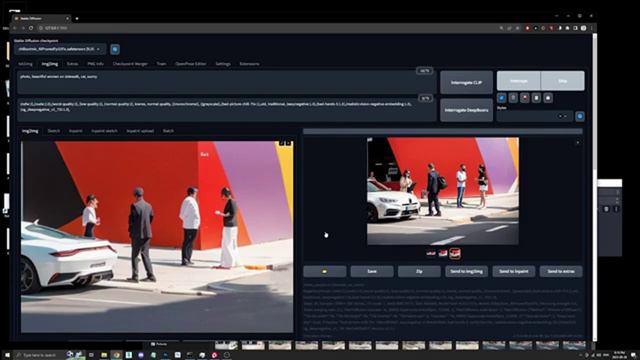Click the Interrupt generation button
The image size is (640, 360).
point(519,81)
